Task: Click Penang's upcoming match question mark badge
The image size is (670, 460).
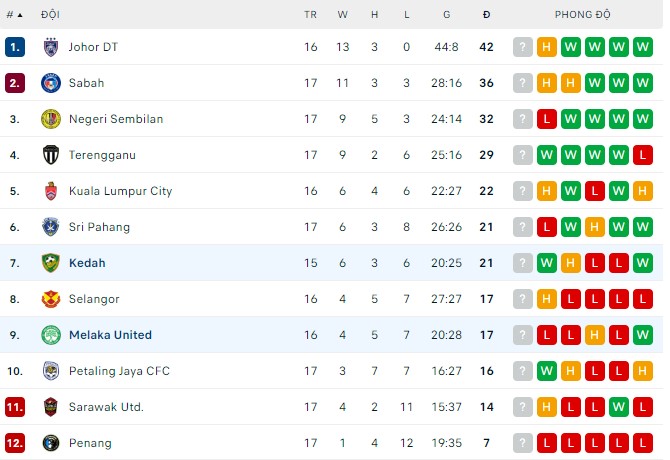Action: pyautogui.click(x=522, y=443)
